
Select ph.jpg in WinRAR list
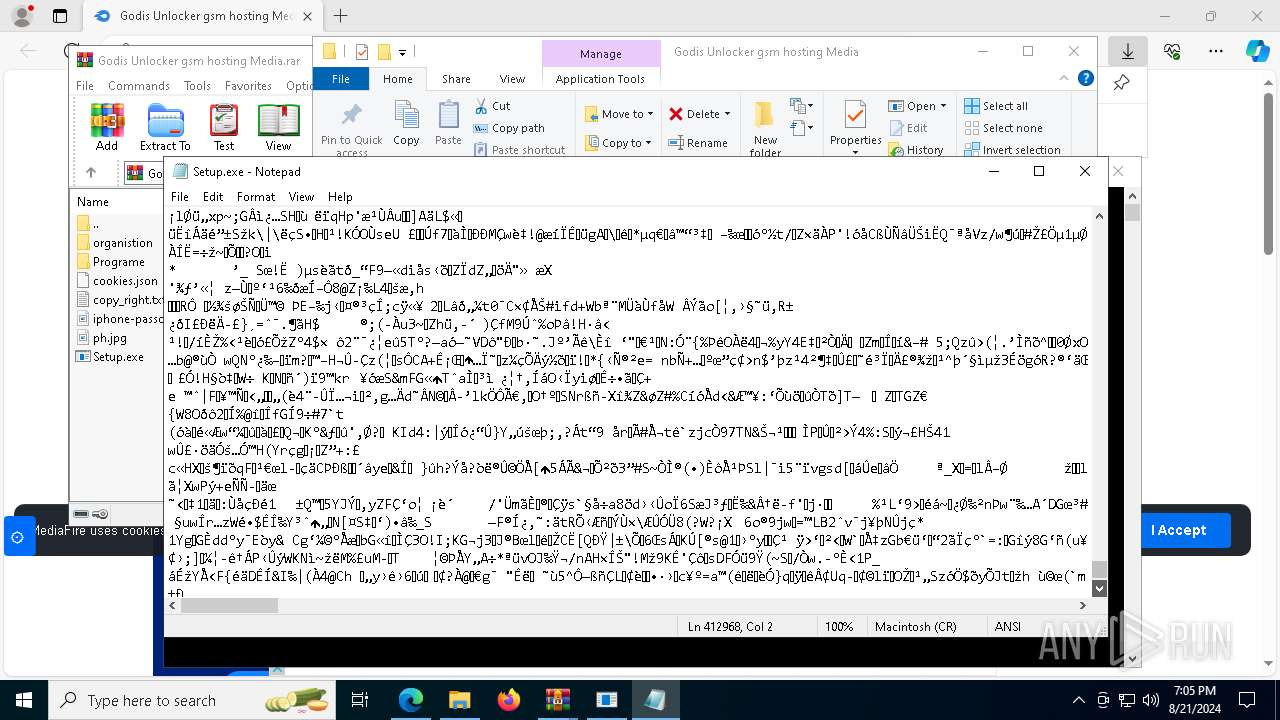pyautogui.click(x=110, y=338)
